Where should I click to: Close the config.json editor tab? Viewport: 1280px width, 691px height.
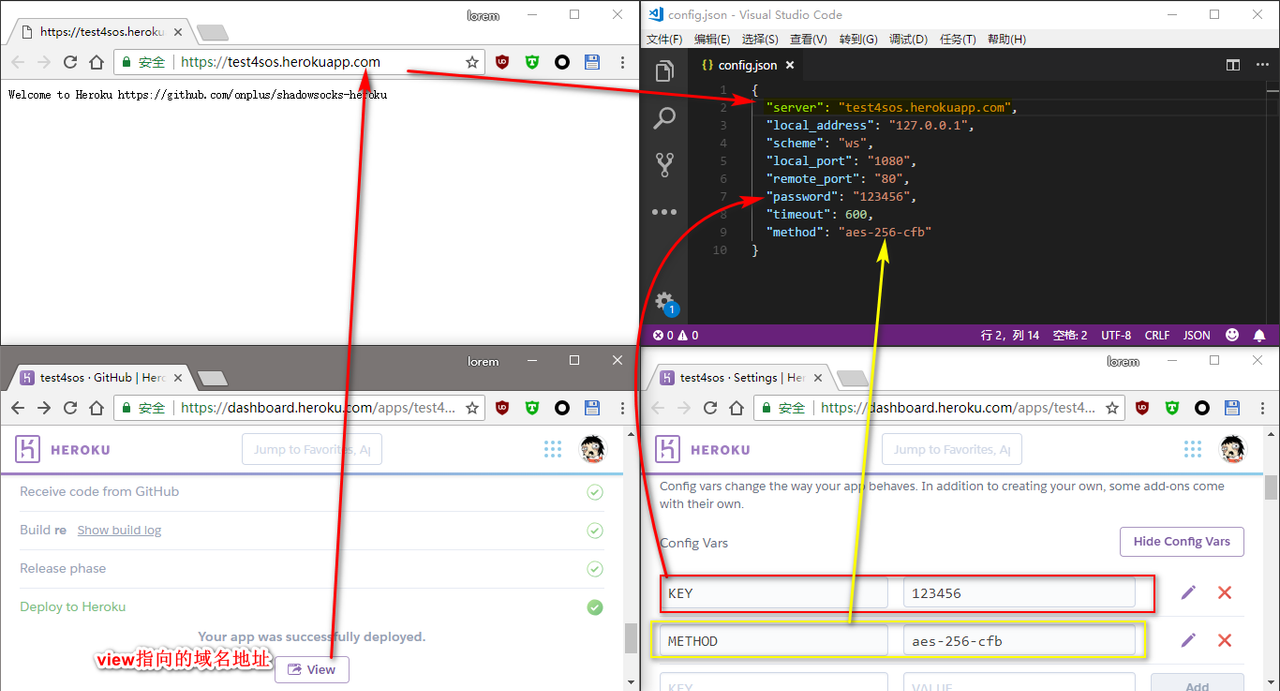(x=789, y=65)
